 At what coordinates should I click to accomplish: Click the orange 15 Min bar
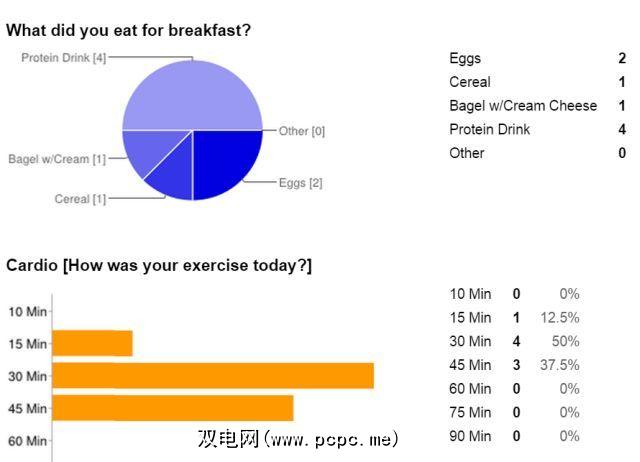click(92, 343)
